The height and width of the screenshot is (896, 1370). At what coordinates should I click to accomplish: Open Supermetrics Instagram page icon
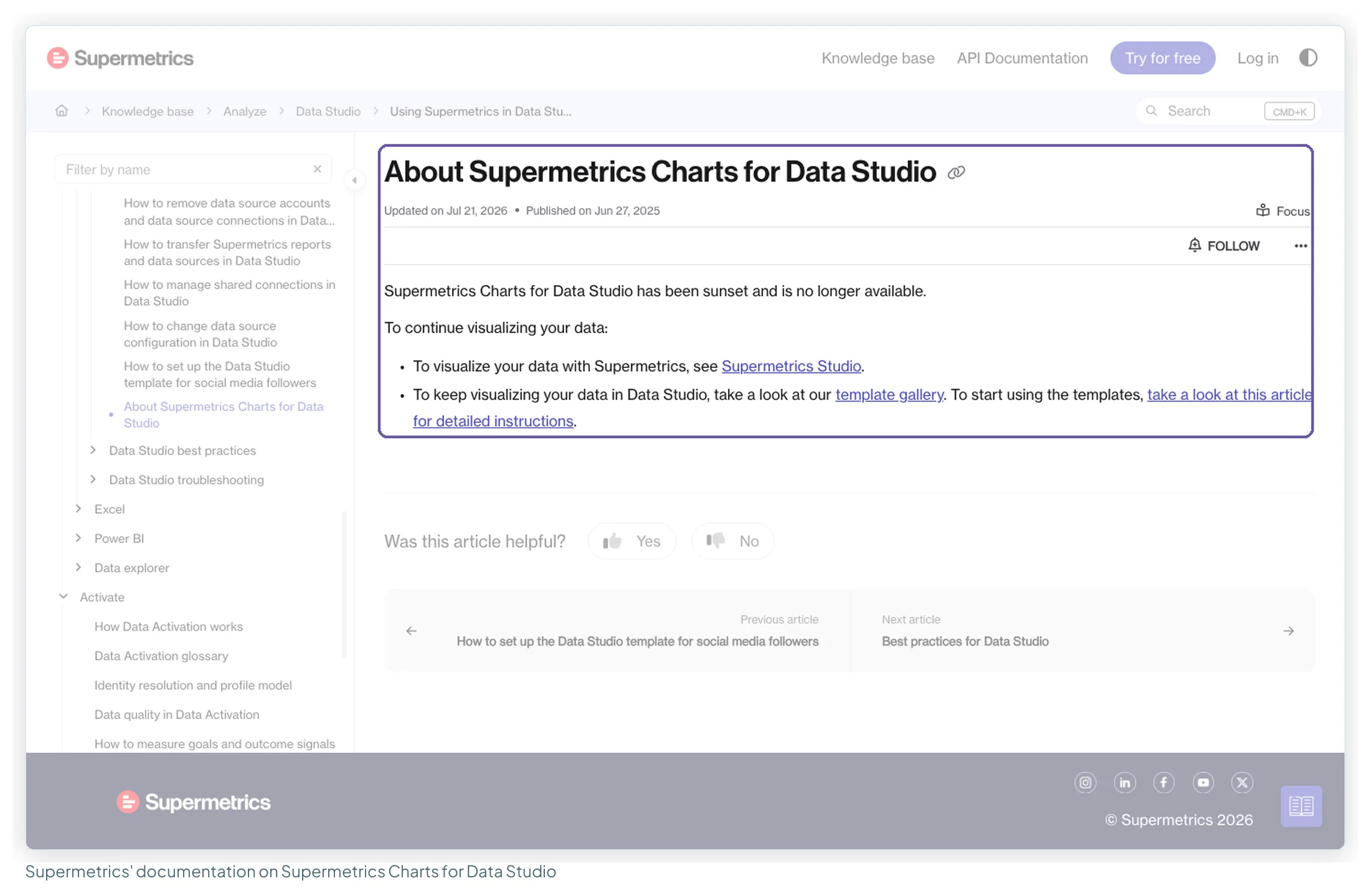pos(1085,783)
